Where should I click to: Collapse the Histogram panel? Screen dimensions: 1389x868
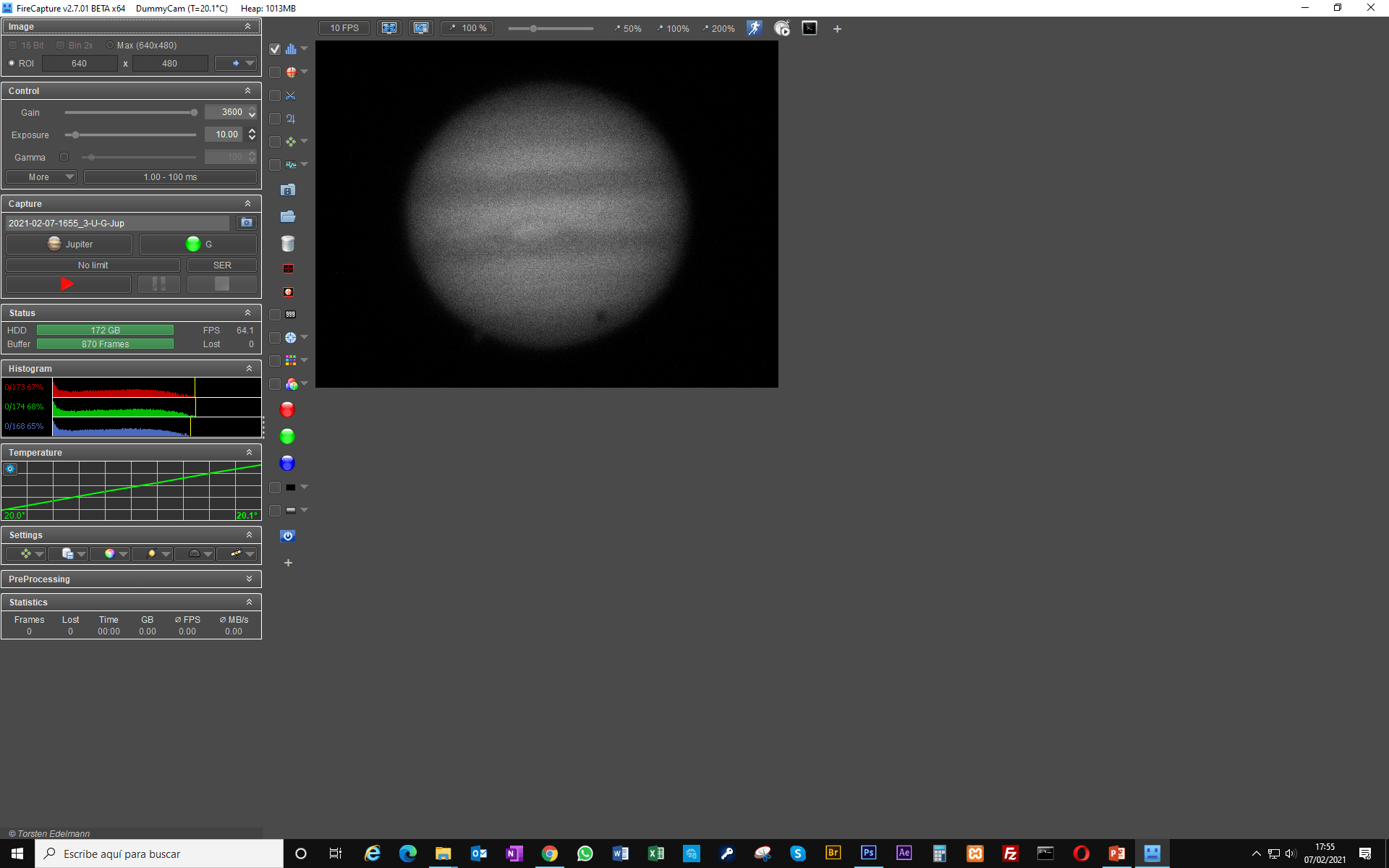(x=249, y=368)
